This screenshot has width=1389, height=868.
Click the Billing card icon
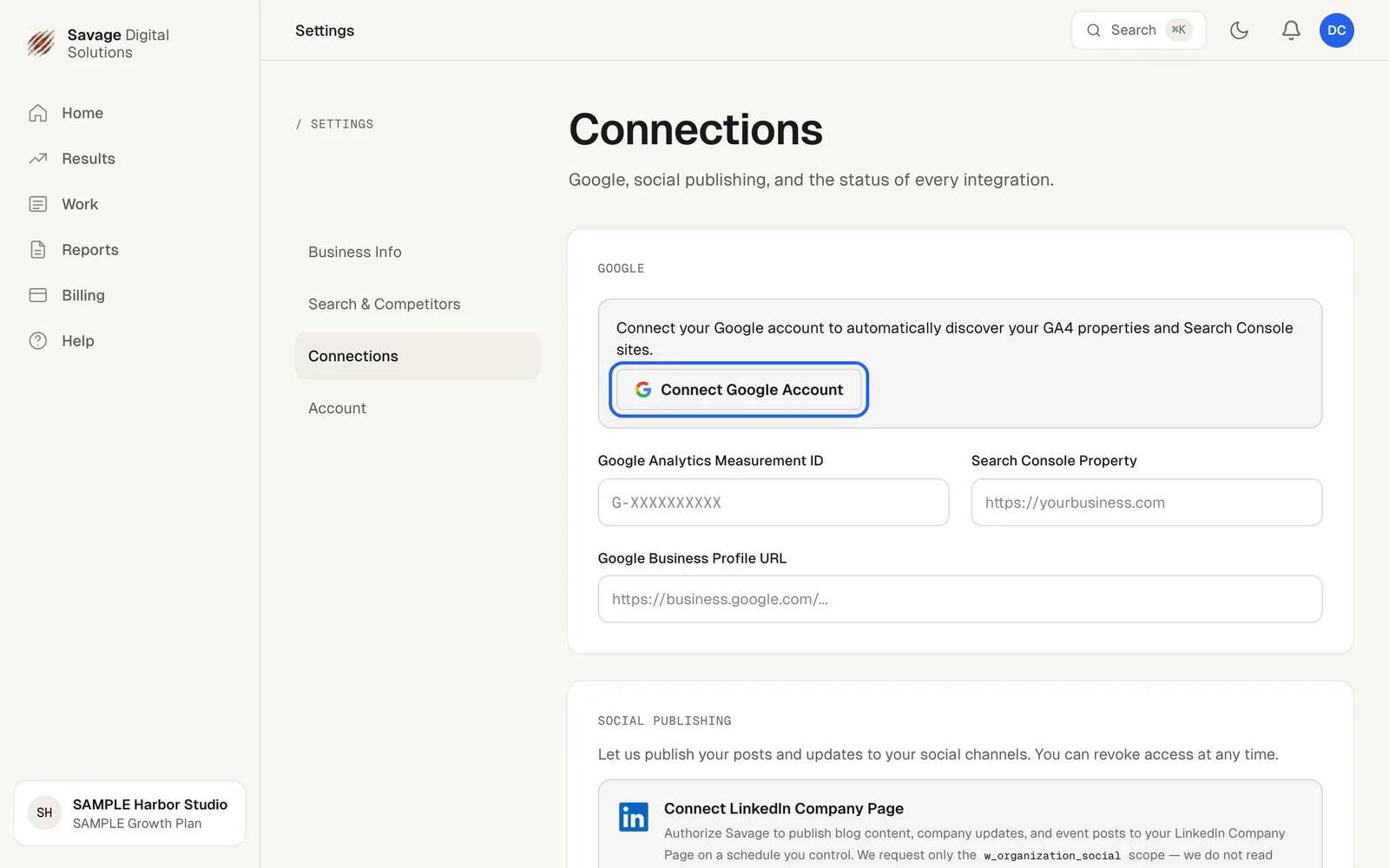[x=38, y=295]
